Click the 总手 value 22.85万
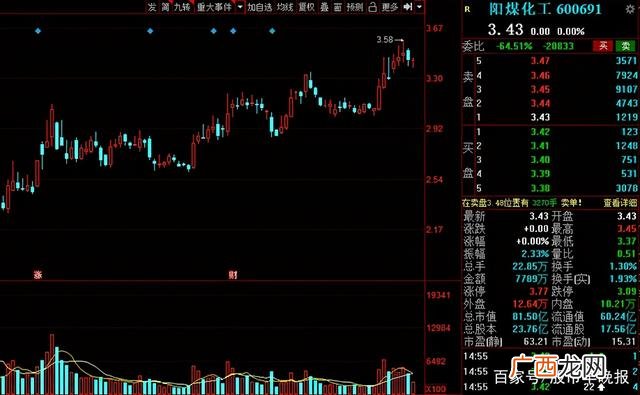Image resolution: width=640 pixels, height=395 pixels. pos(531,266)
